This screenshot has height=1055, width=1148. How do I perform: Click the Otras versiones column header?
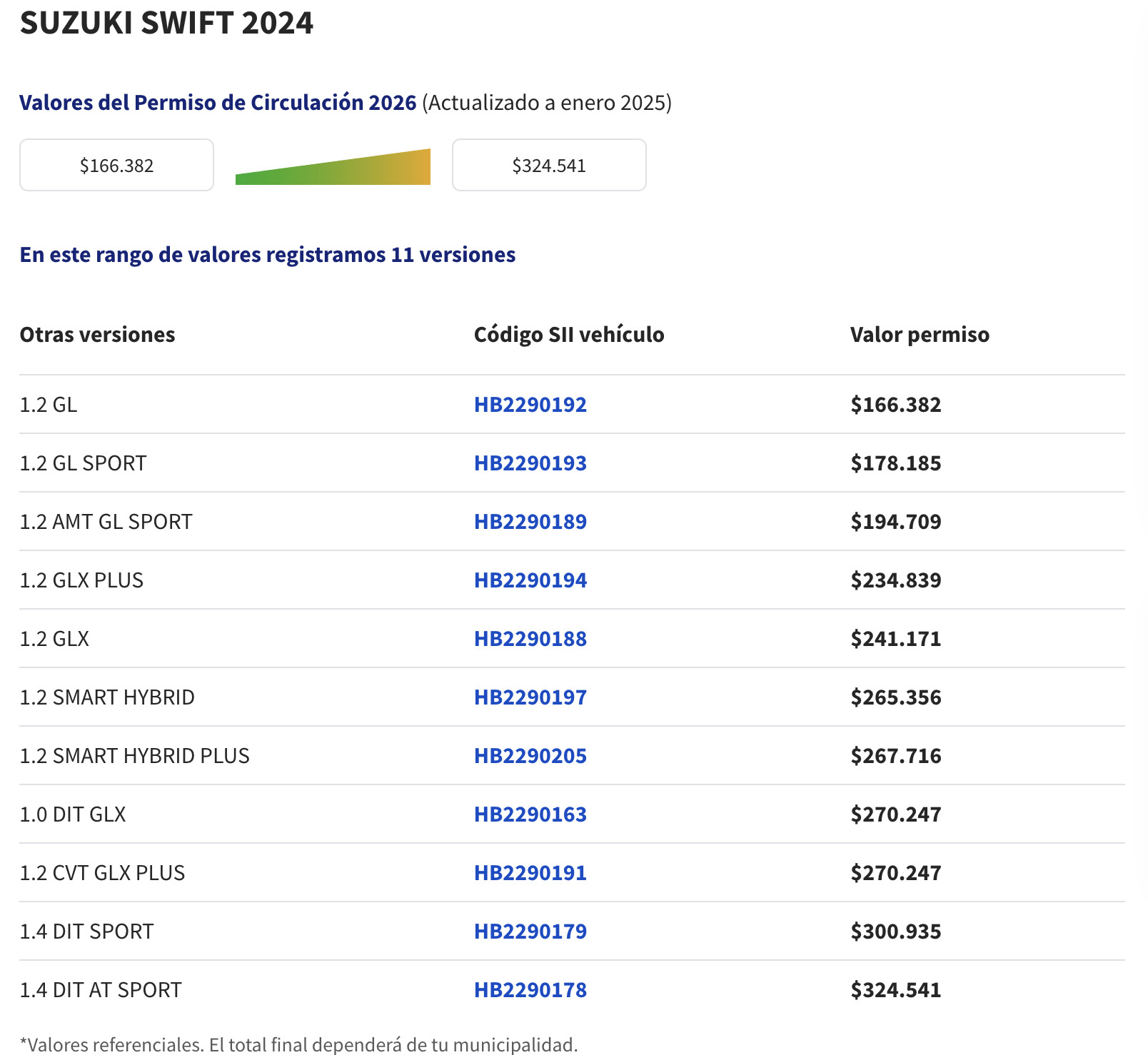coord(97,335)
